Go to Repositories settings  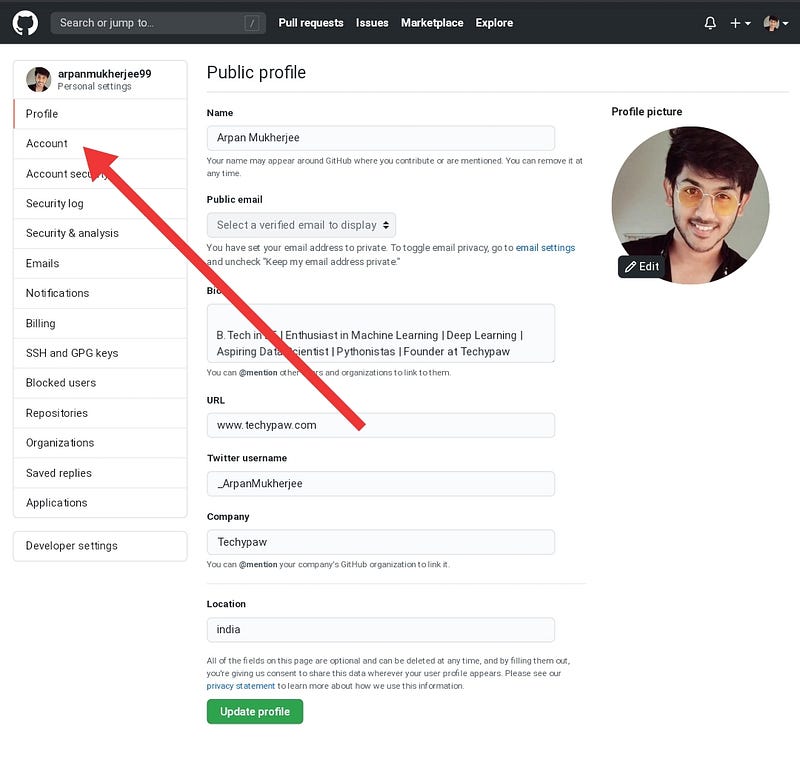click(x=100, y=413)
